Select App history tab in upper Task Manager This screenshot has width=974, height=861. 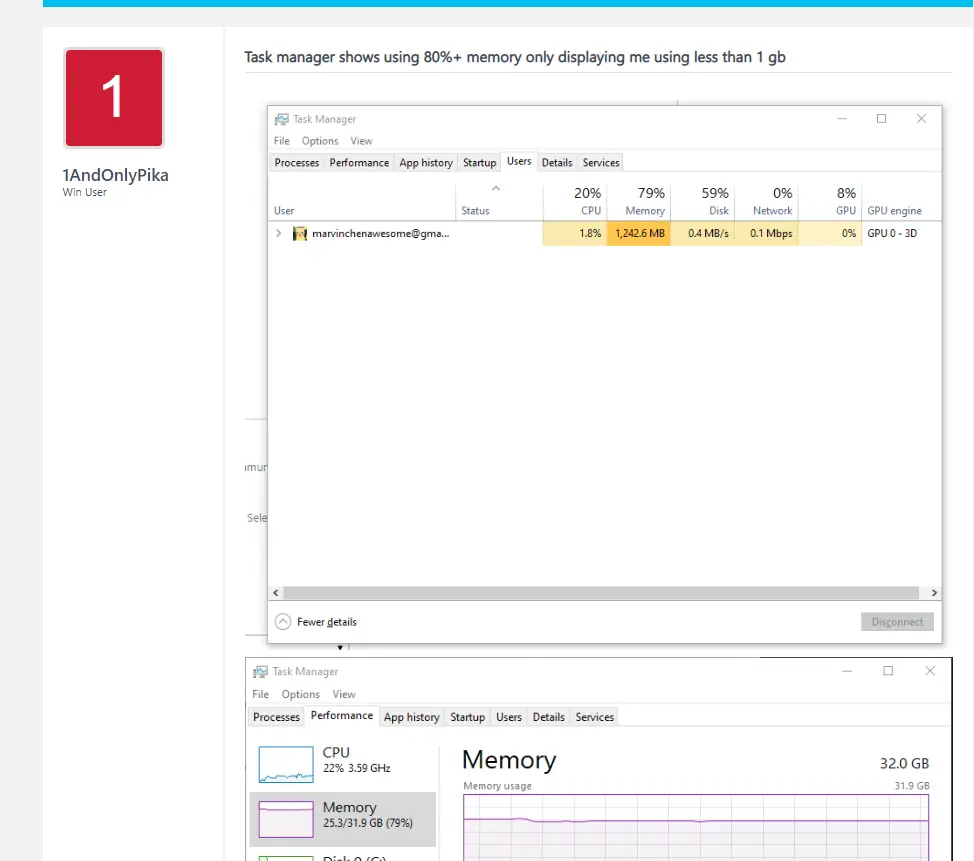426,163
